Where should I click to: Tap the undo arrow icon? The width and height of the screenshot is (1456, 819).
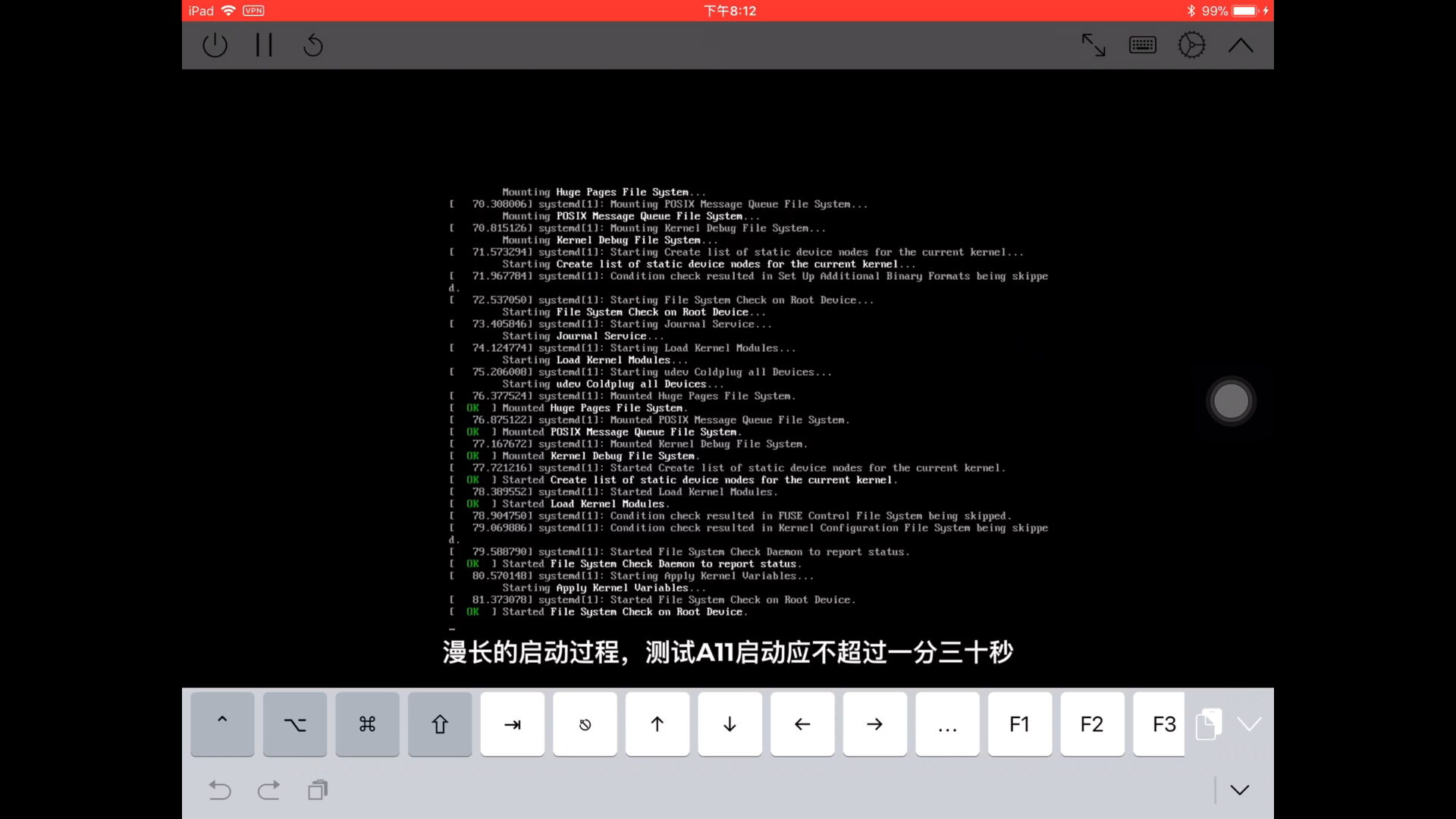[220, 790]
